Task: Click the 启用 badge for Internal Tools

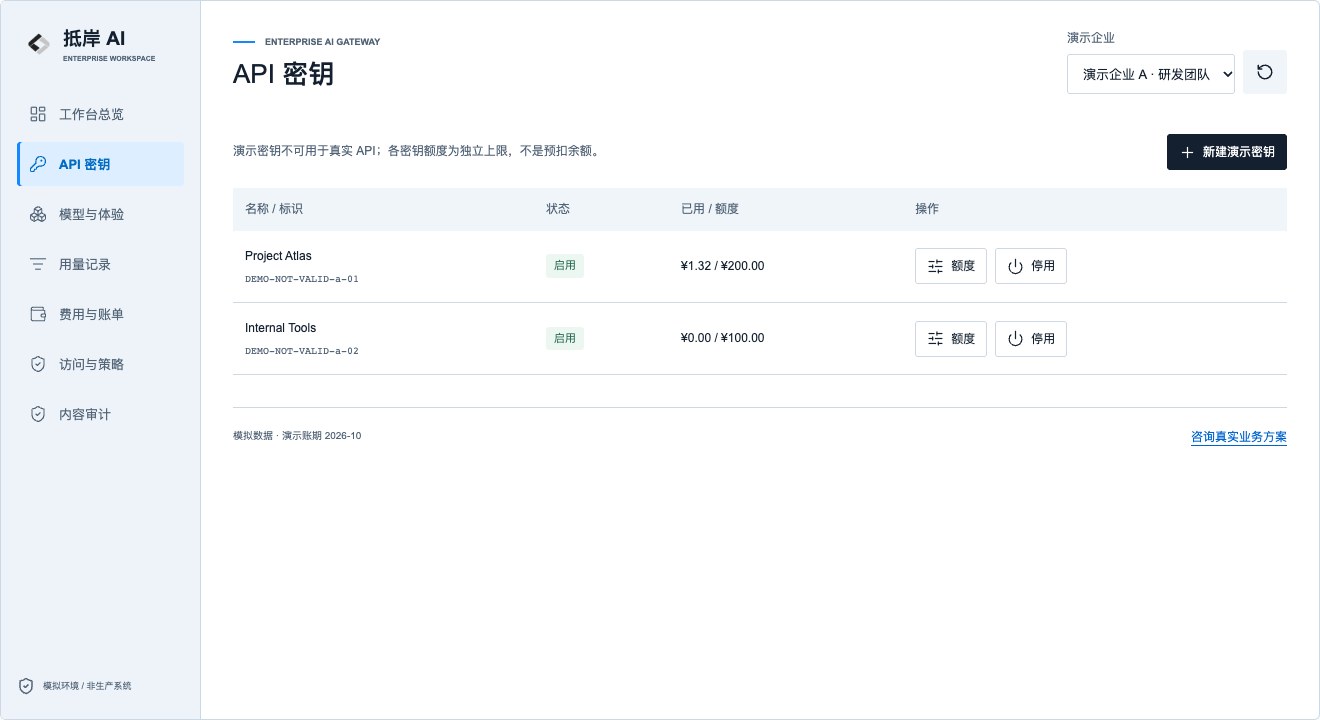Action: [x=565, y=338]
